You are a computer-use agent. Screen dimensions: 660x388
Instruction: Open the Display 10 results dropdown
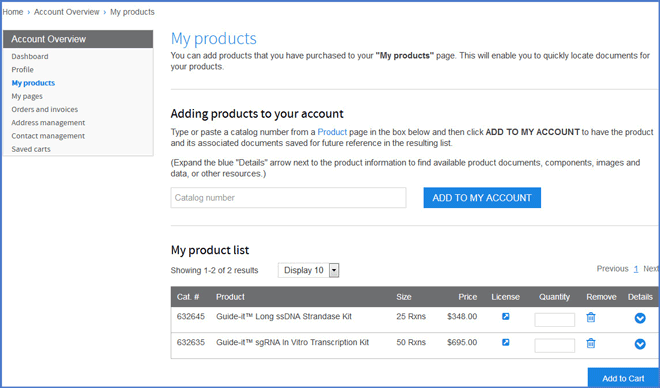pyautogui.click(x=309, y=270)
